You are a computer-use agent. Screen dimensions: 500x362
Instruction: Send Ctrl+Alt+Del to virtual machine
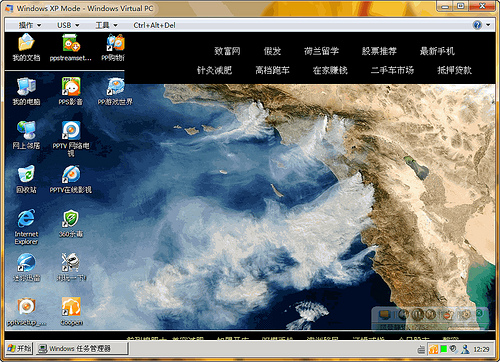[x=154, y=25]
